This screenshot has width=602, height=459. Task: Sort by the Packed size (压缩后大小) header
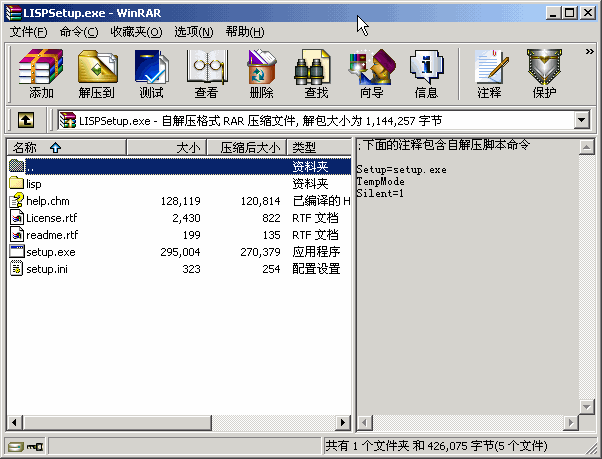[x=247, y=147]
